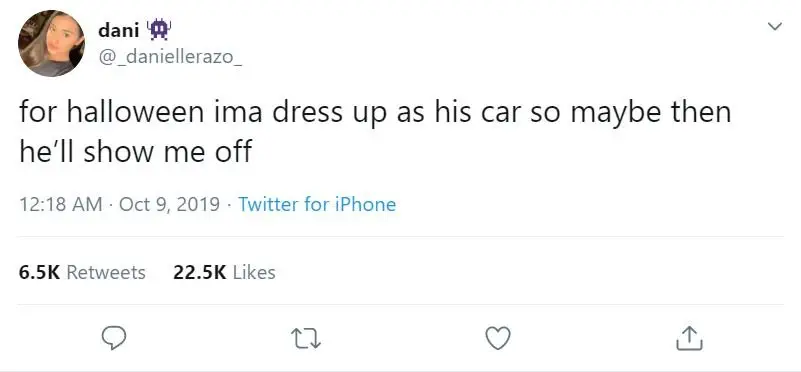
Task: Open dani's round profile picture
Action: tap(51, 43)
